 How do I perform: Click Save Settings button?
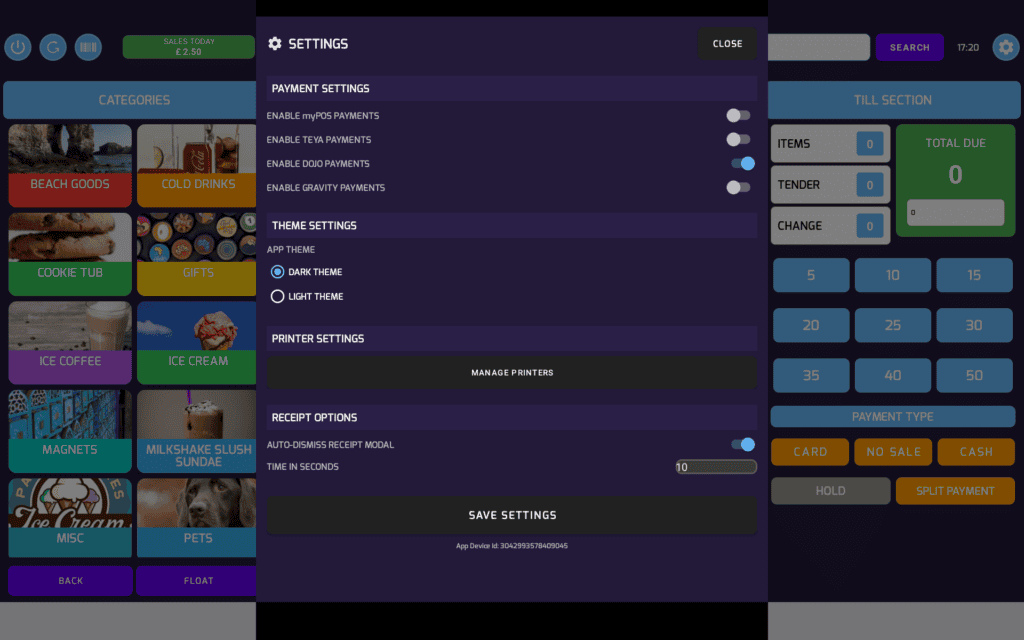[x=512, y=515]
